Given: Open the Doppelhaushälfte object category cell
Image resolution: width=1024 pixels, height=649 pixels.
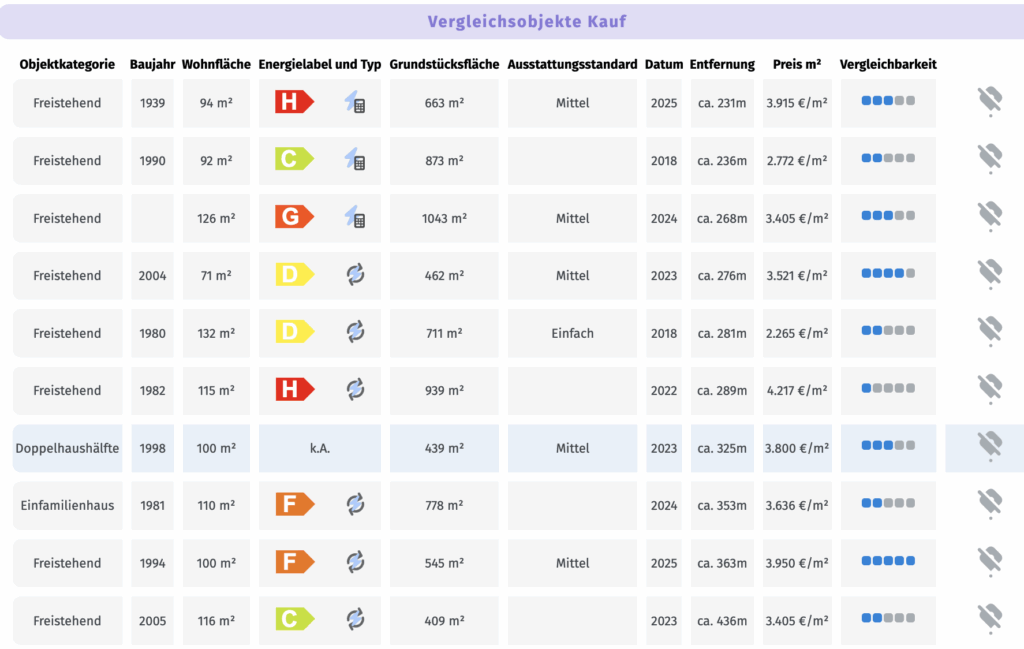Looking at the screenshot, I should (x=67, y=449).
